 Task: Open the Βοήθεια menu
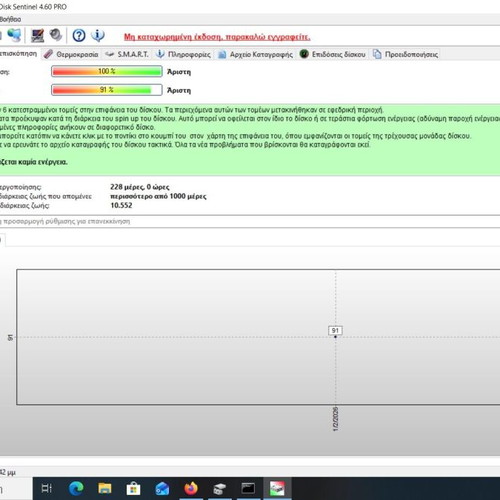pyautogui.click(x=10, y=19)
